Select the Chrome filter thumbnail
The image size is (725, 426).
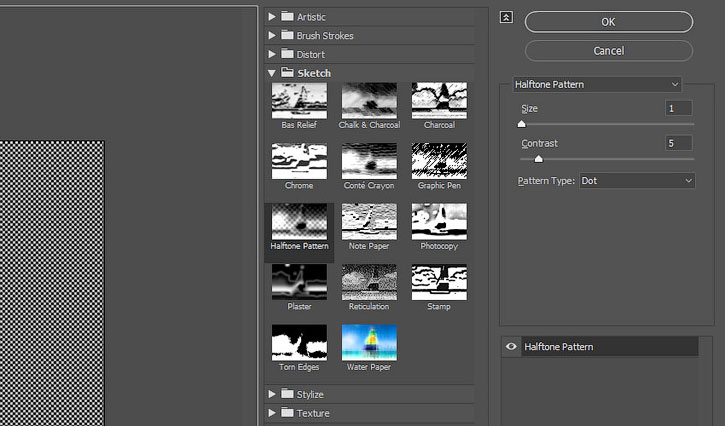pos(299,161)
